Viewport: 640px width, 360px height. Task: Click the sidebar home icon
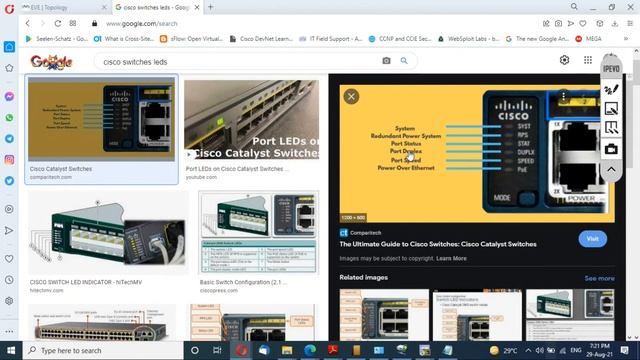[x=9, y=47]
